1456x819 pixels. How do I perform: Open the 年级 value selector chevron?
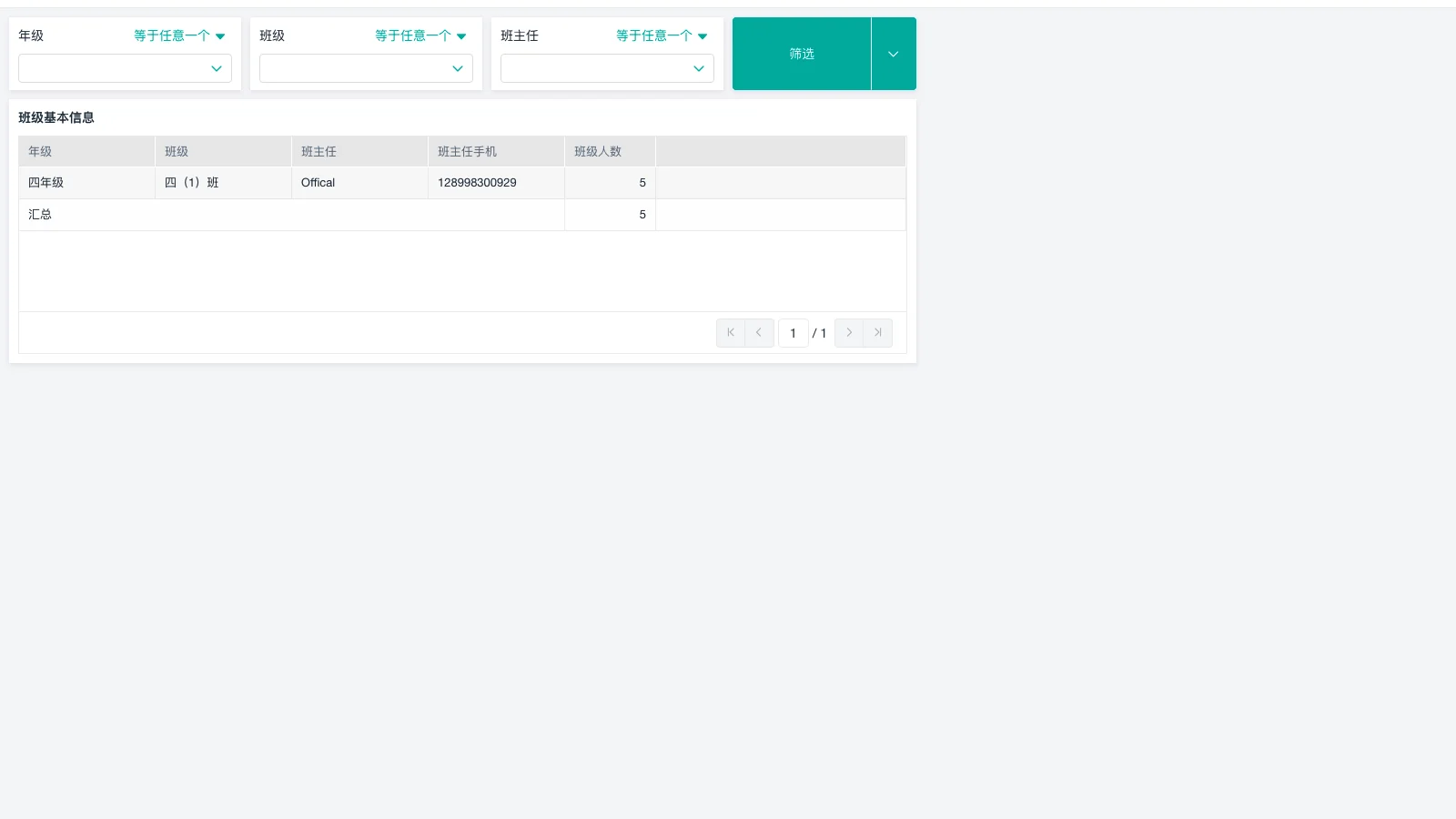tap(217, 68)
